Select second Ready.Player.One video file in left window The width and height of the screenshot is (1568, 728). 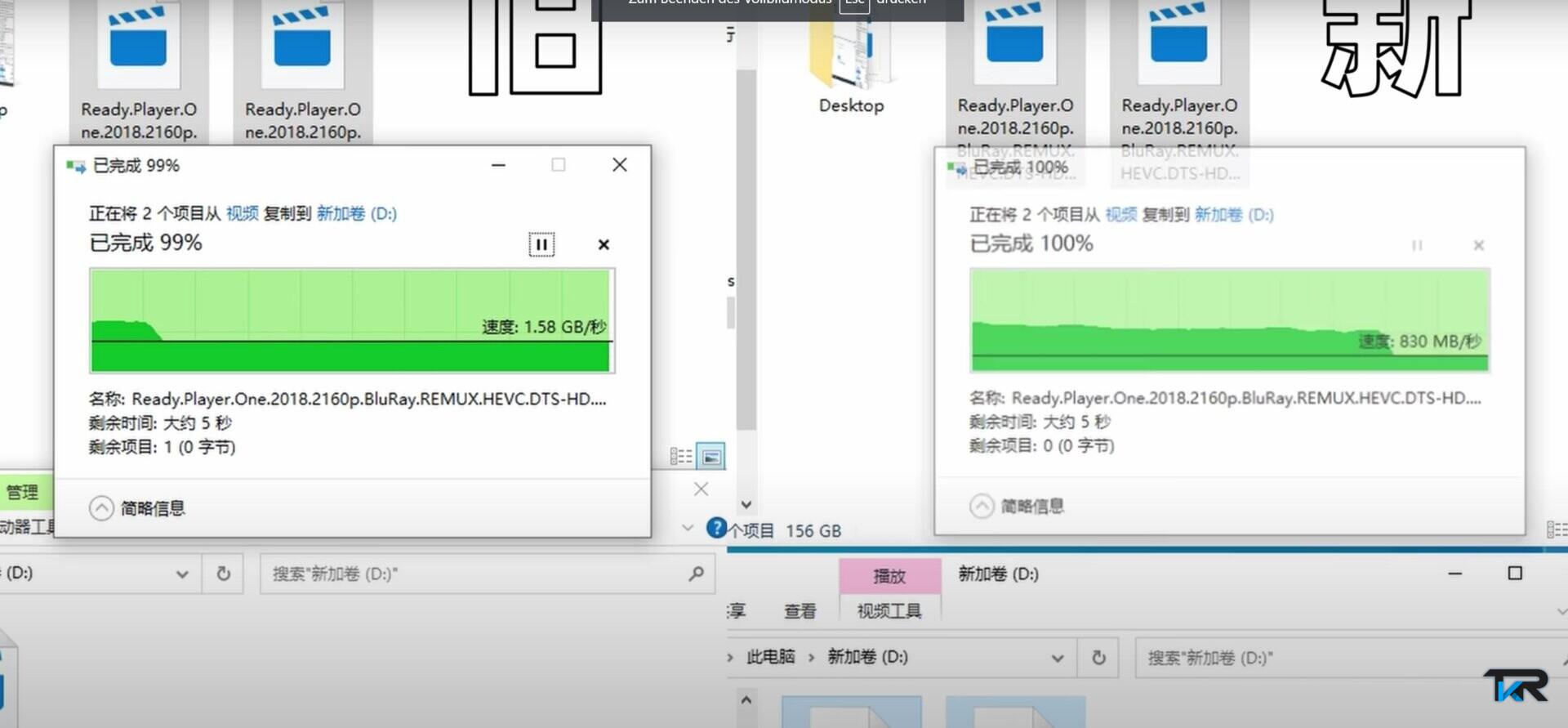303,71
